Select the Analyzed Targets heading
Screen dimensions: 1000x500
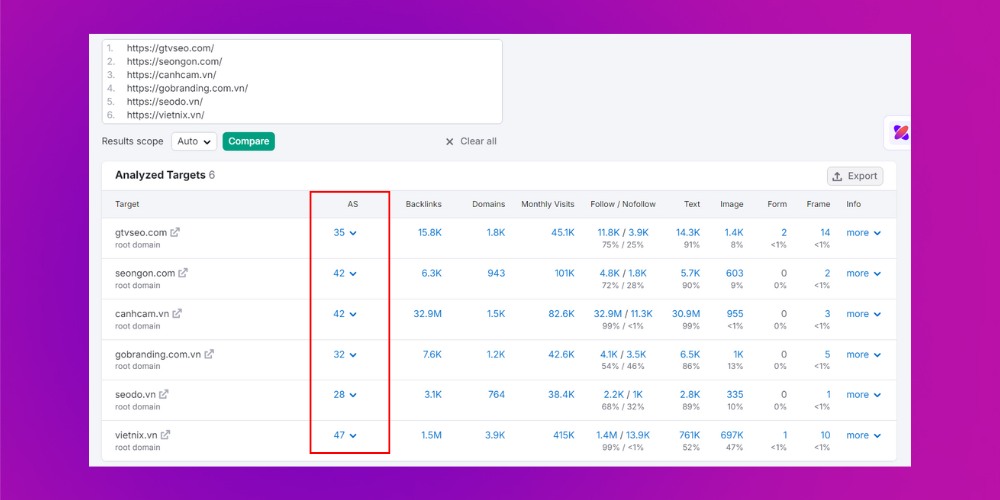(160, 175)
